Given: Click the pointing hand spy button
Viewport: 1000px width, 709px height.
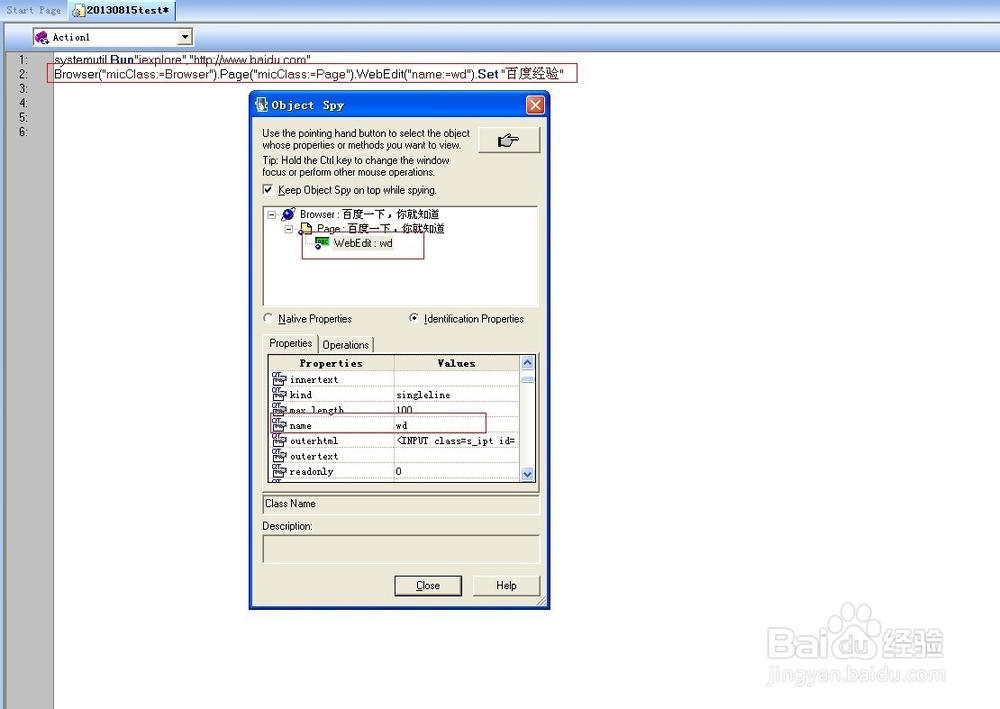Looking at the screenshot, I should point(509,140).
